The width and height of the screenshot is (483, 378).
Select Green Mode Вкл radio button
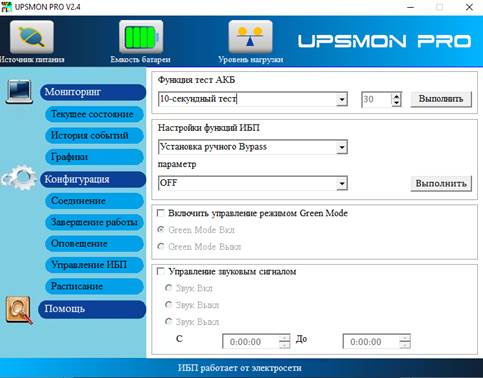[161, 230]
